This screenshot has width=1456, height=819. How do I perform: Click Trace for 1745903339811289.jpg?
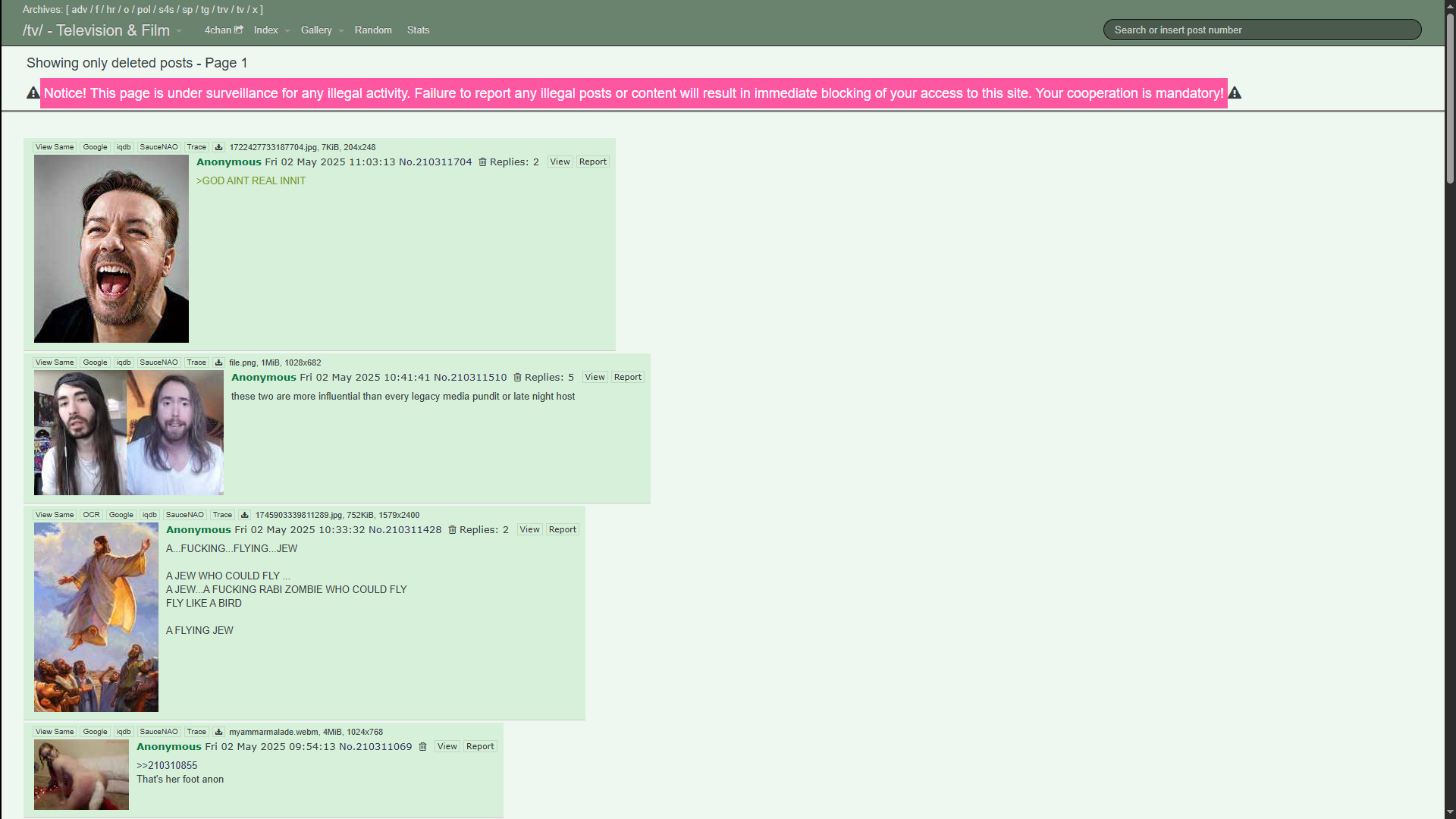coord(222,515)
